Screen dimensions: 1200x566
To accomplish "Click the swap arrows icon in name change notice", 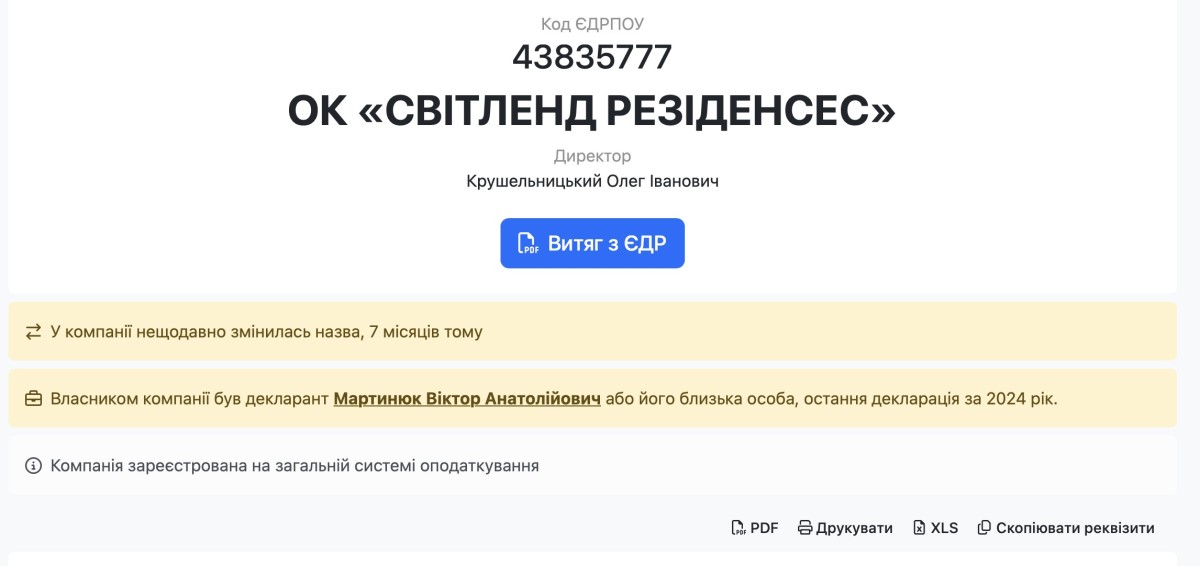I will coord(34,331).
